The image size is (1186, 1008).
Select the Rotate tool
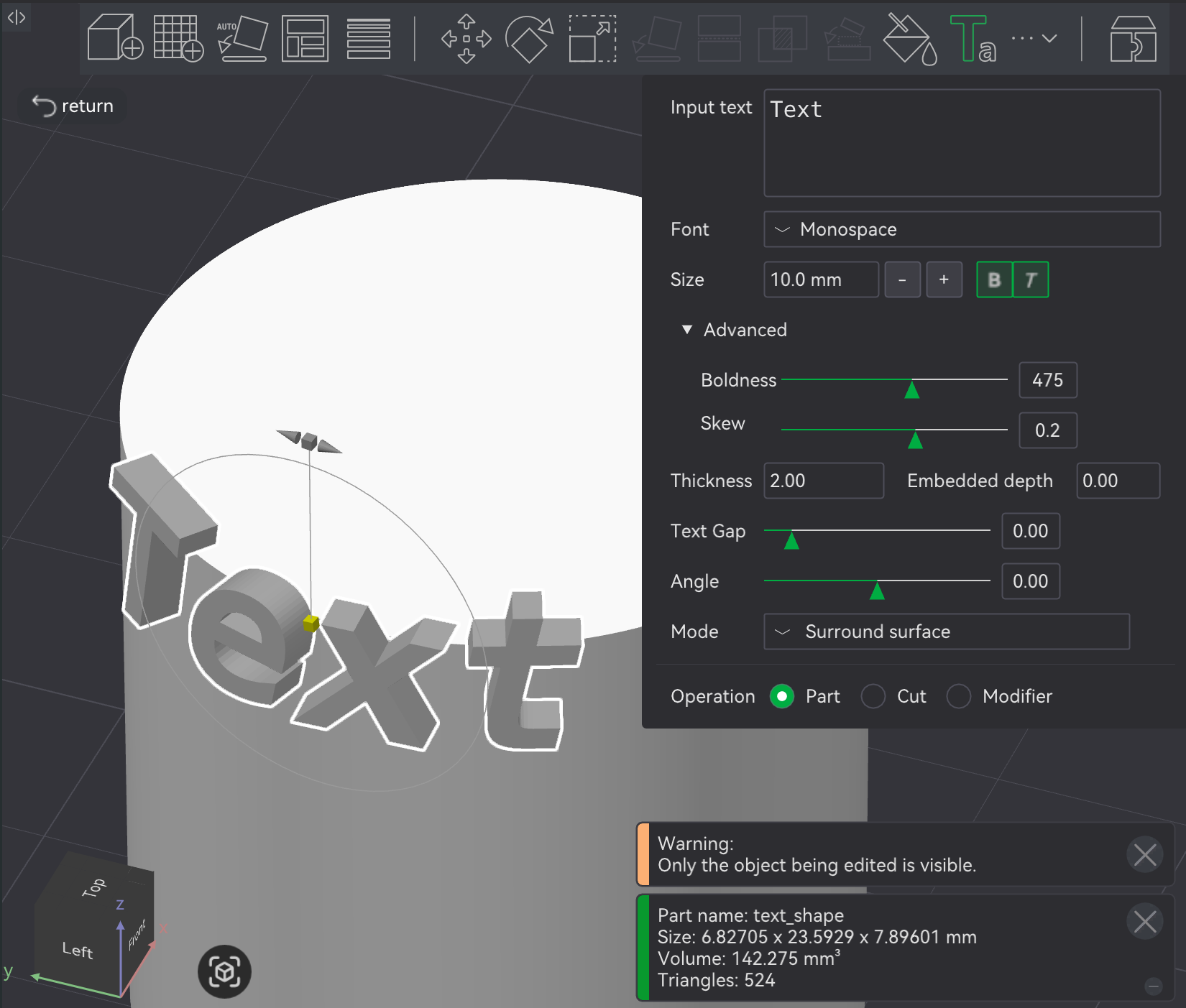coord(530,38)
